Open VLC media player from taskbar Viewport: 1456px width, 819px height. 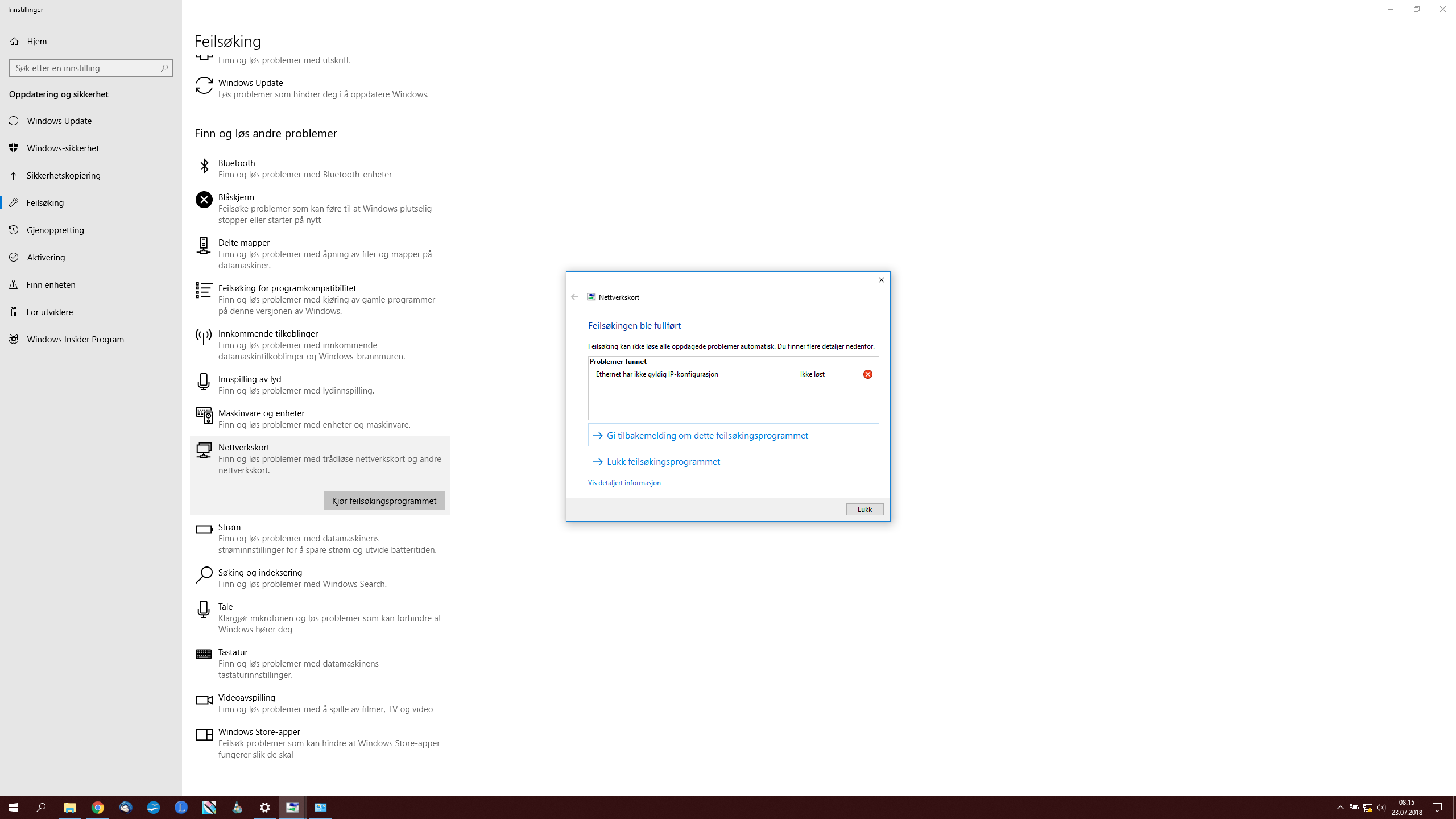pyautogui.click(x=237, y=808)
